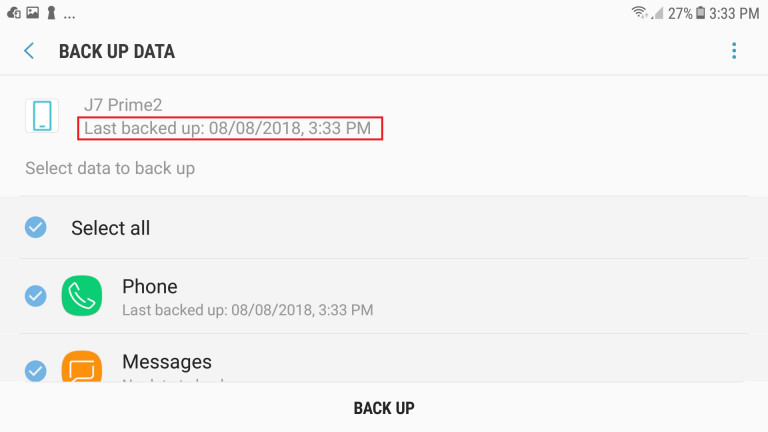
Task: Tap the J7 Prime2 device icon
Action: [42, 116]
